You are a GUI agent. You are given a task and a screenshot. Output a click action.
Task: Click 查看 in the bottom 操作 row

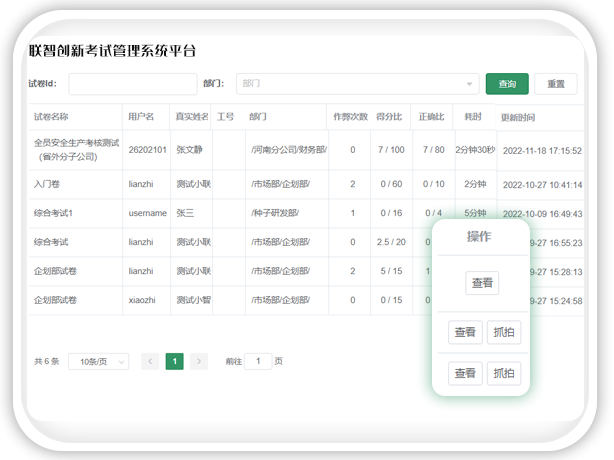pos(465,374)
